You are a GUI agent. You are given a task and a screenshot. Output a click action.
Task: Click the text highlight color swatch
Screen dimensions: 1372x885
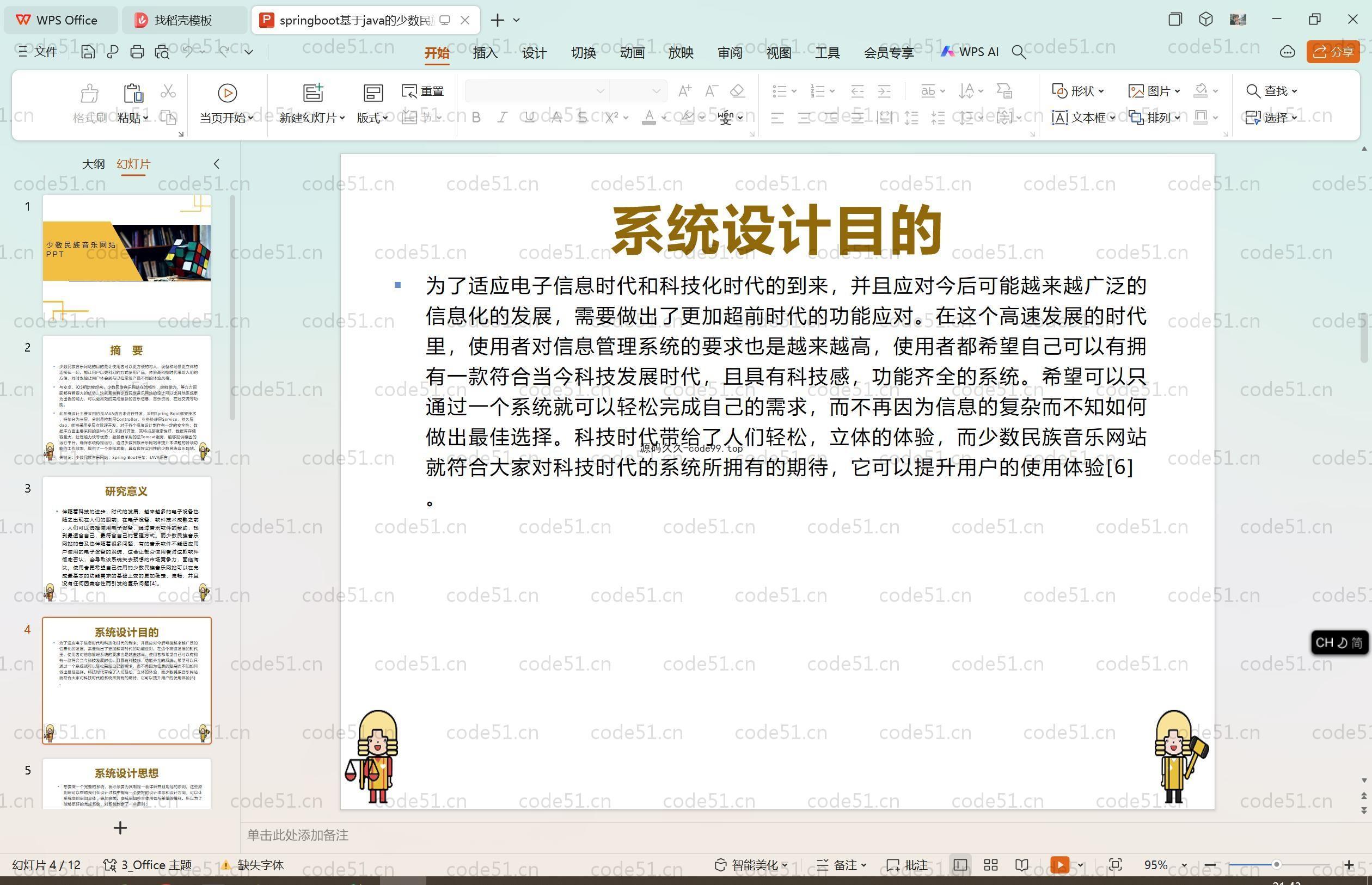[687, 118]
